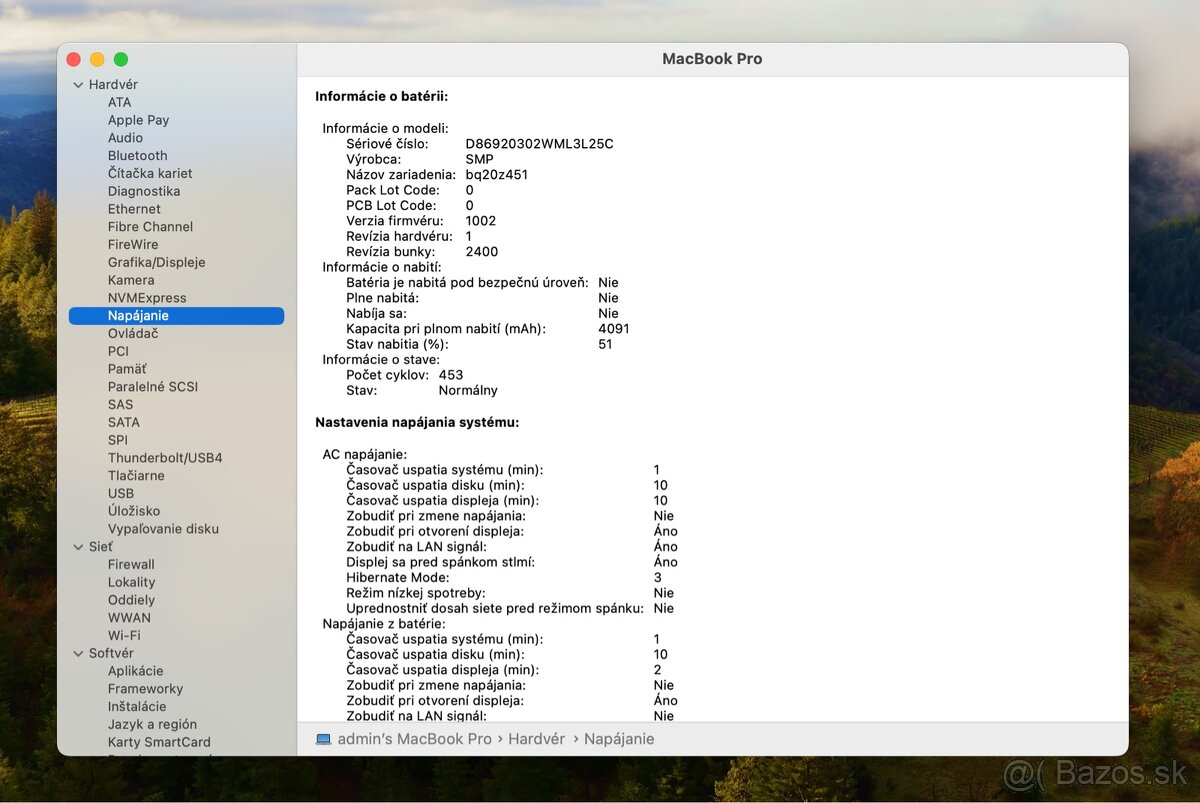Screen dimensions: 1200x803
Task: Show USB device information
Action: (121, 493)
